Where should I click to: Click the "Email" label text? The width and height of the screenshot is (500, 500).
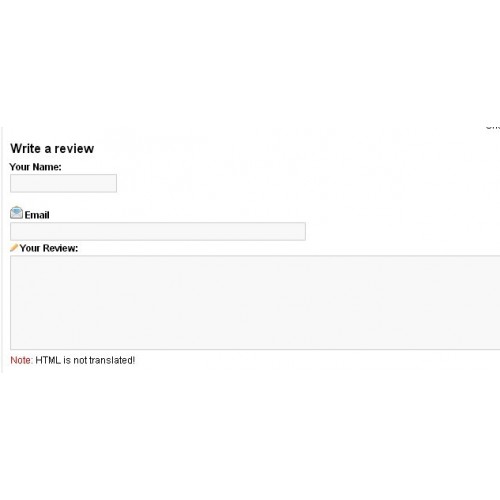[37, 215]
